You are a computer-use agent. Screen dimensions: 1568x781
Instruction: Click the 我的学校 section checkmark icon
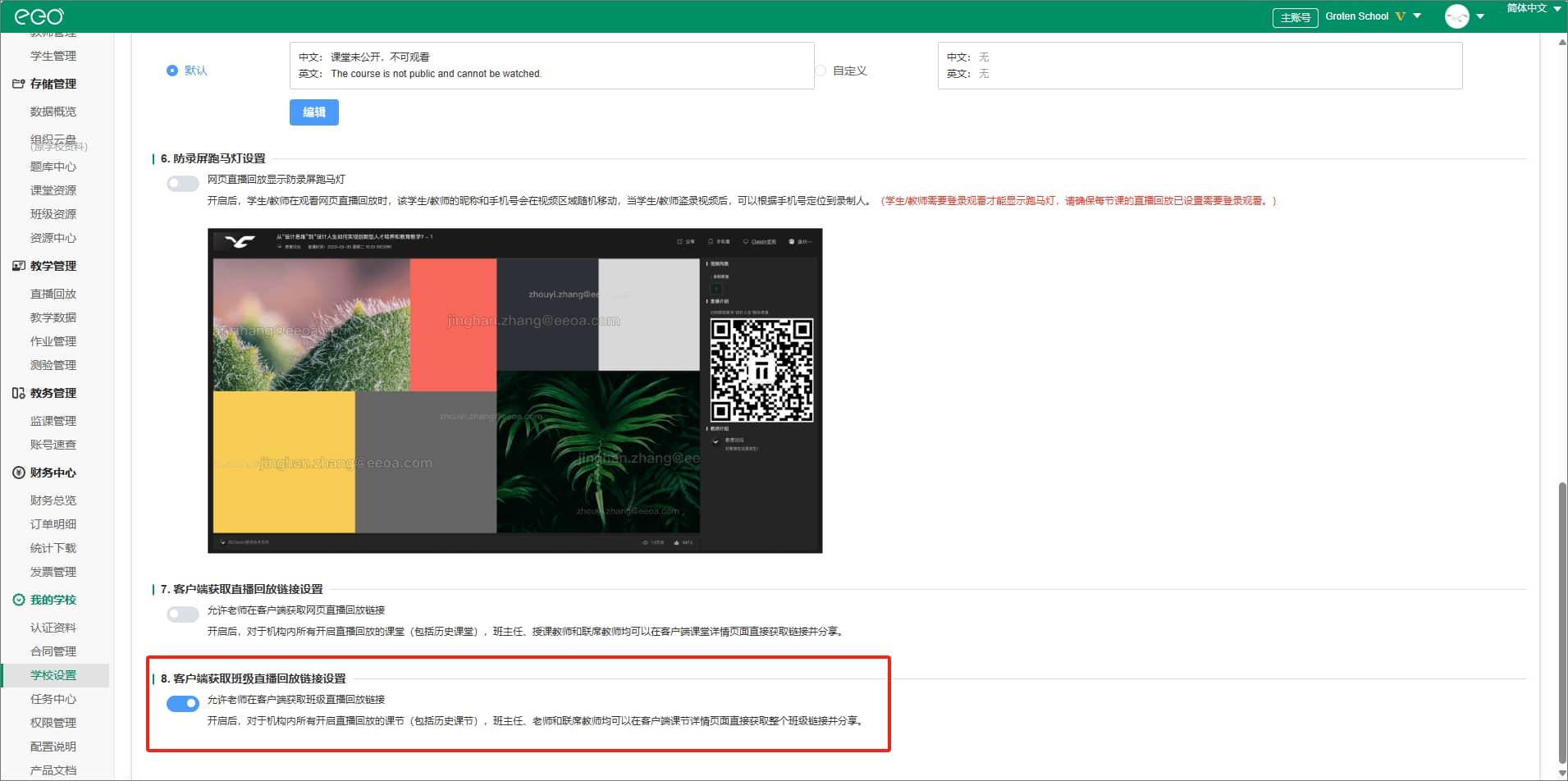click(18, 600)
